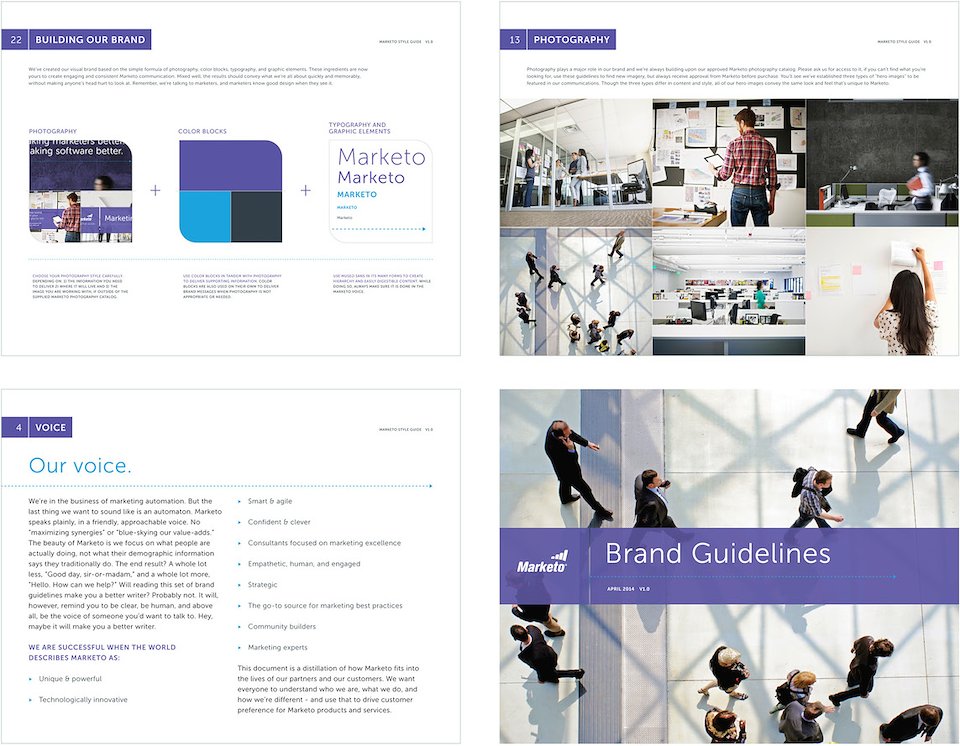Open the chalkboard desk photo with blurred person
The height and width of the screenshot is (746, 960).
click(882, 164)
